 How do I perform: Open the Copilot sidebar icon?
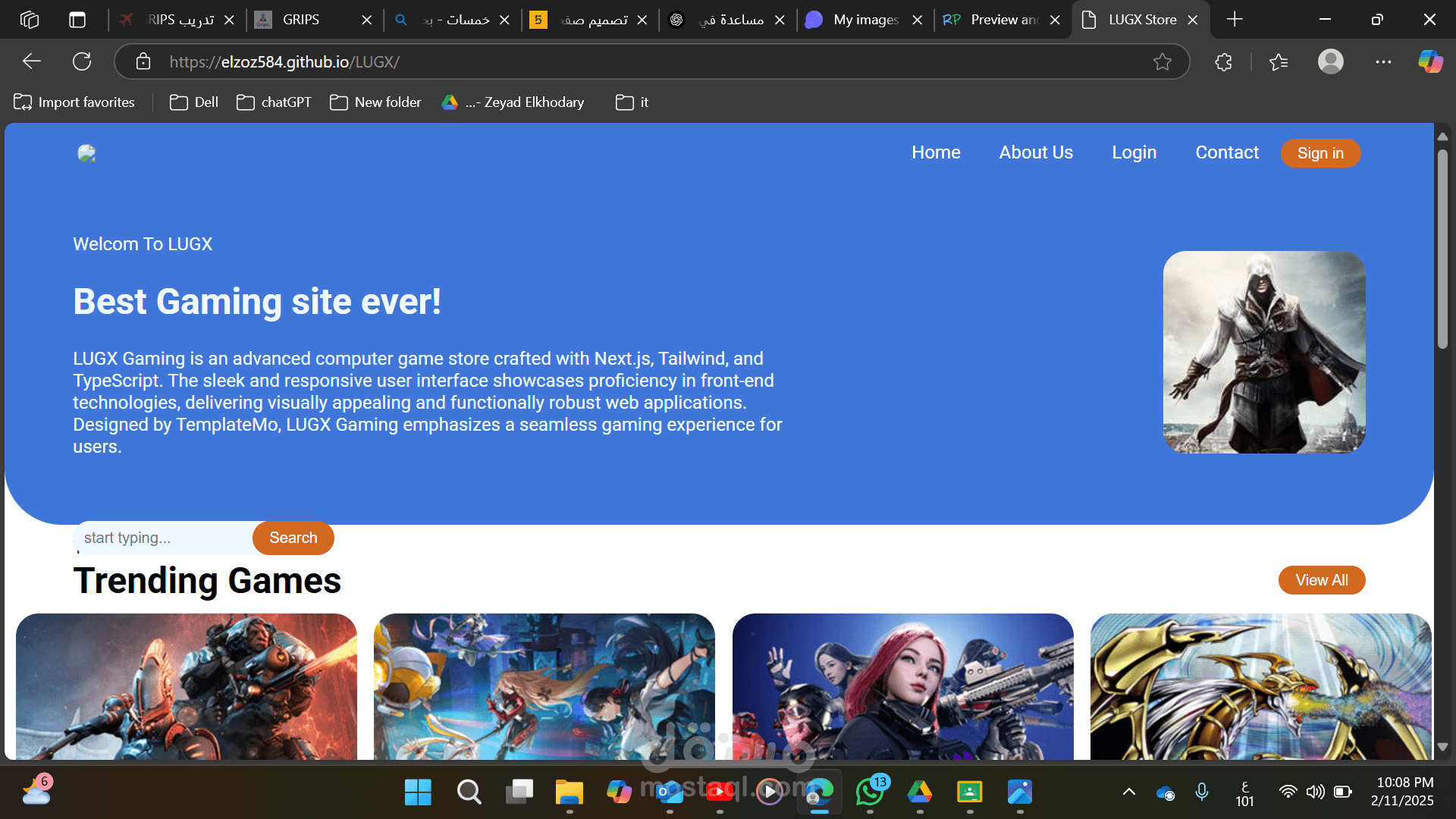(1430, 61)
